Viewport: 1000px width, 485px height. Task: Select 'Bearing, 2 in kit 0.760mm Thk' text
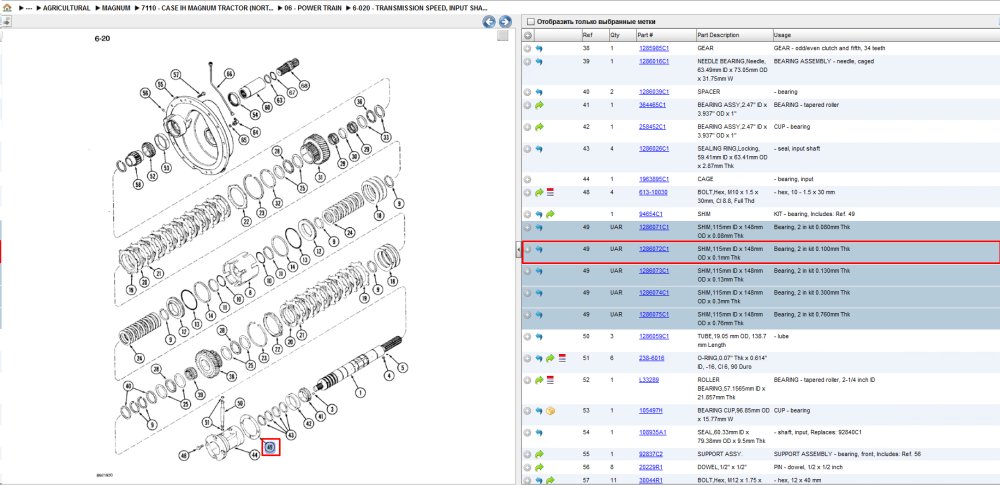[811, 315]
